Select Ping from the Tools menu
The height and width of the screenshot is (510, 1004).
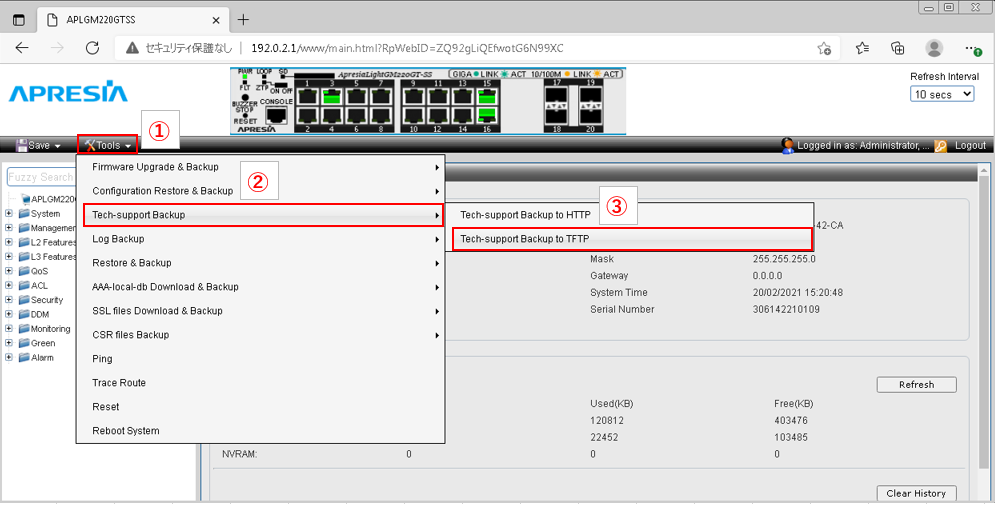click(x=261, y=359)
